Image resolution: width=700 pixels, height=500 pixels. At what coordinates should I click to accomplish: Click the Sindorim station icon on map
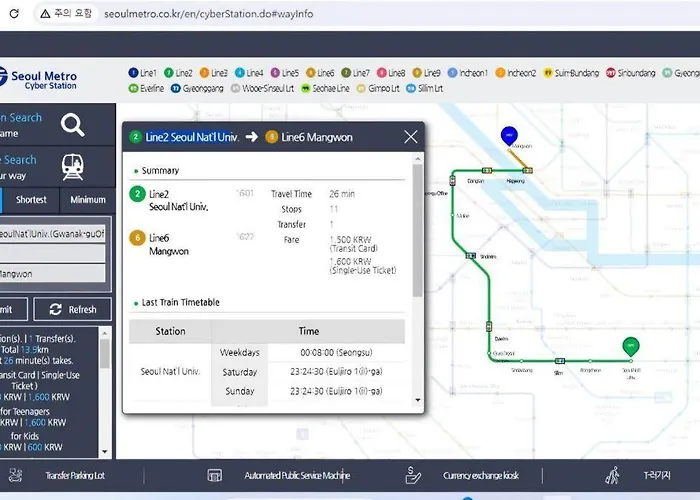click(471, 256)
